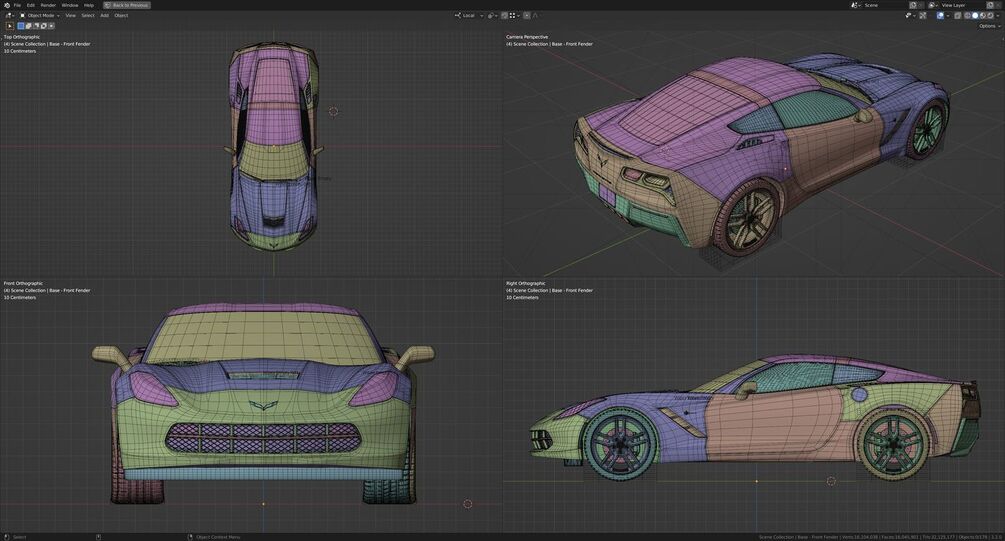The height and width of the screenshot is (541, 1005).
Task: Open the shading options dropdown
Action: pyautogui.click(x=998, y=15)
